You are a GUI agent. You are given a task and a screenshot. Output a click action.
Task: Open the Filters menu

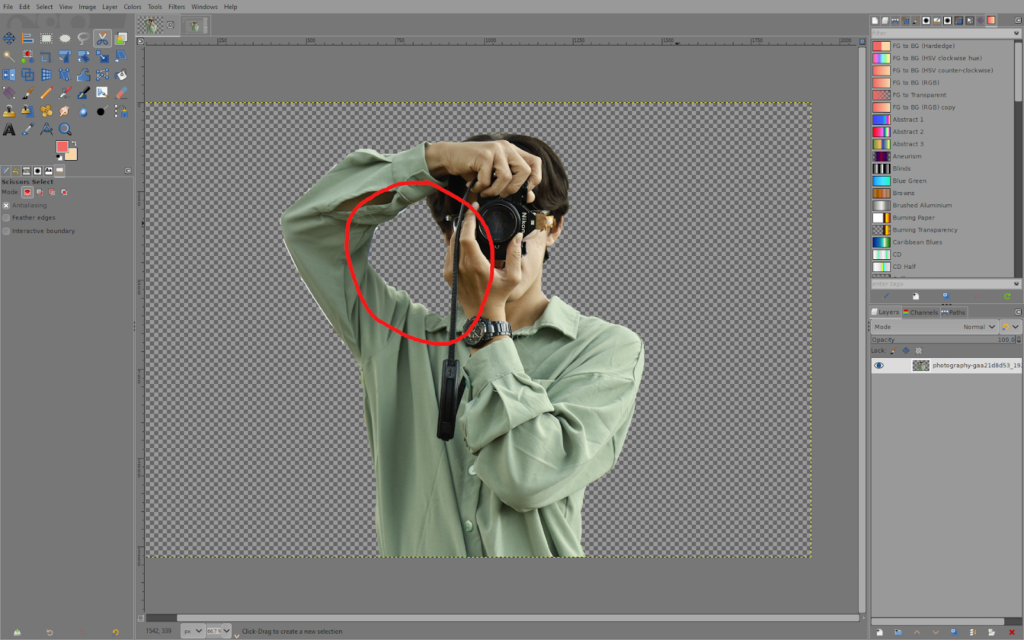tap(177, 6)
